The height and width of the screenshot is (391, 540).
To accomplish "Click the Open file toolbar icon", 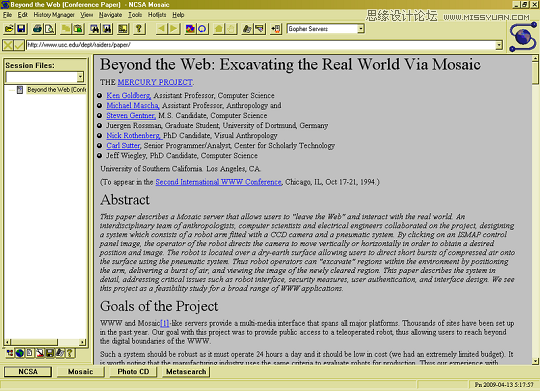I will 9,29.
